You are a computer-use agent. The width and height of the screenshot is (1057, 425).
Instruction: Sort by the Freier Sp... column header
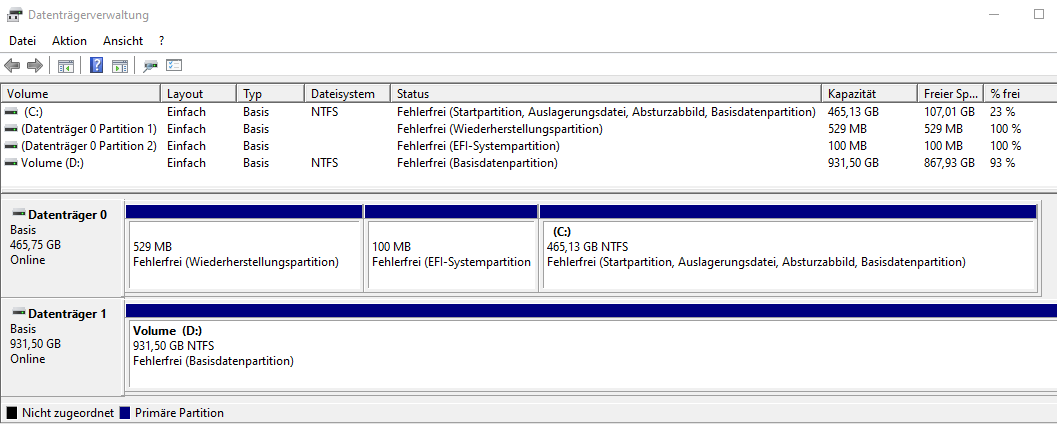click(x=950, y=94)
